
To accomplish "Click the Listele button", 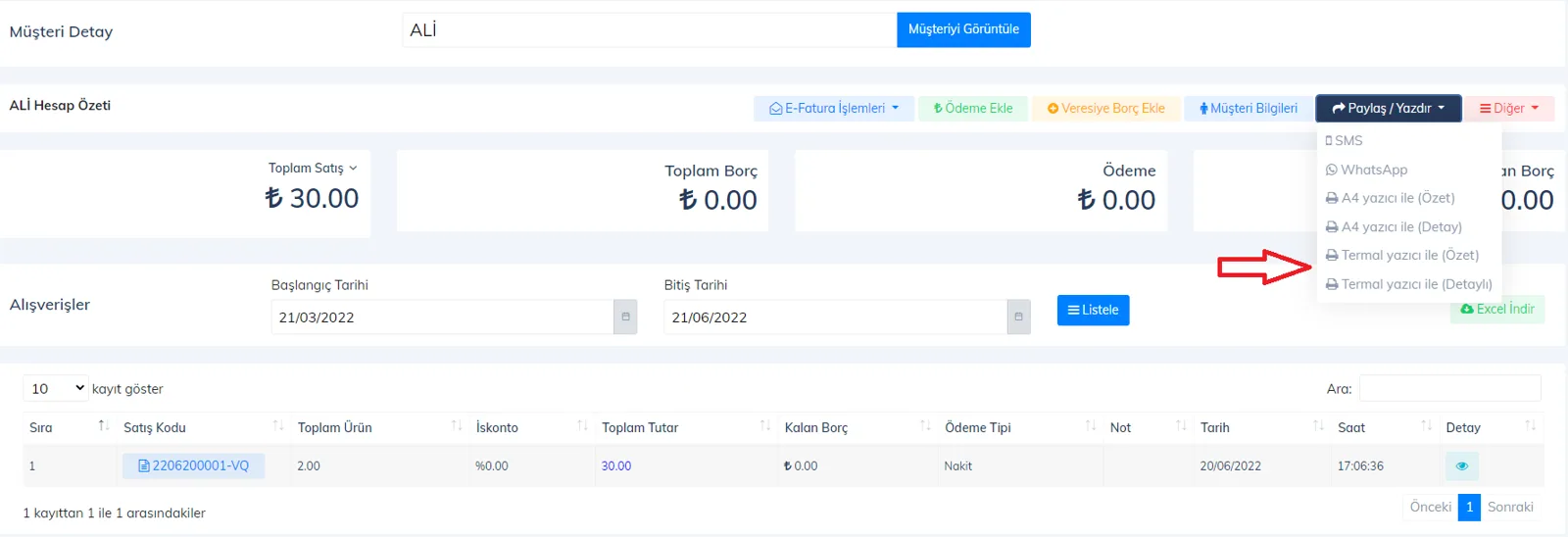I will 1093,310.
